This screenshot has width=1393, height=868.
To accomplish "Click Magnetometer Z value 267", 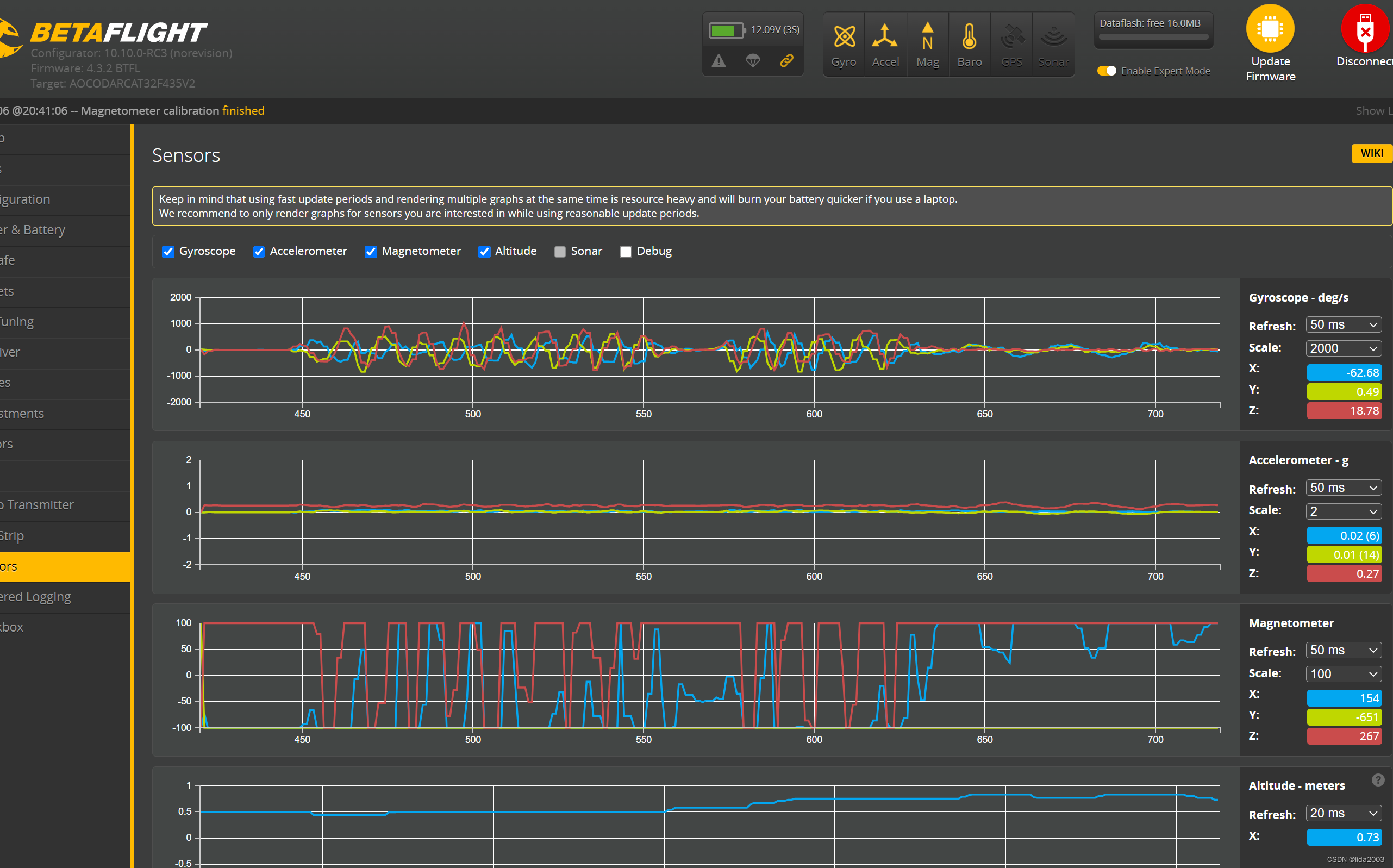I will click(x=1344, y=736).
